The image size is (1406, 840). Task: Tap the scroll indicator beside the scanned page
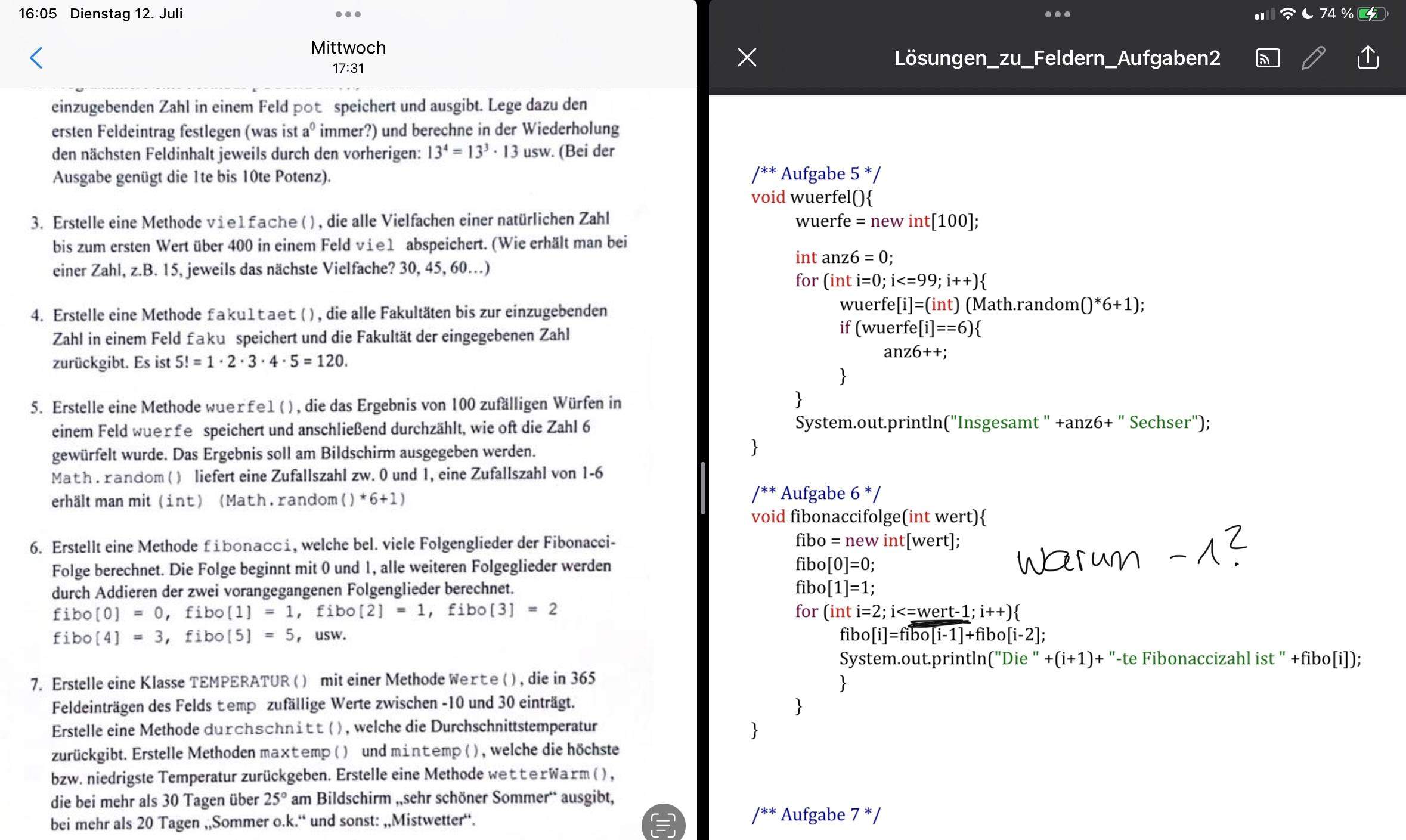point(704,489)
